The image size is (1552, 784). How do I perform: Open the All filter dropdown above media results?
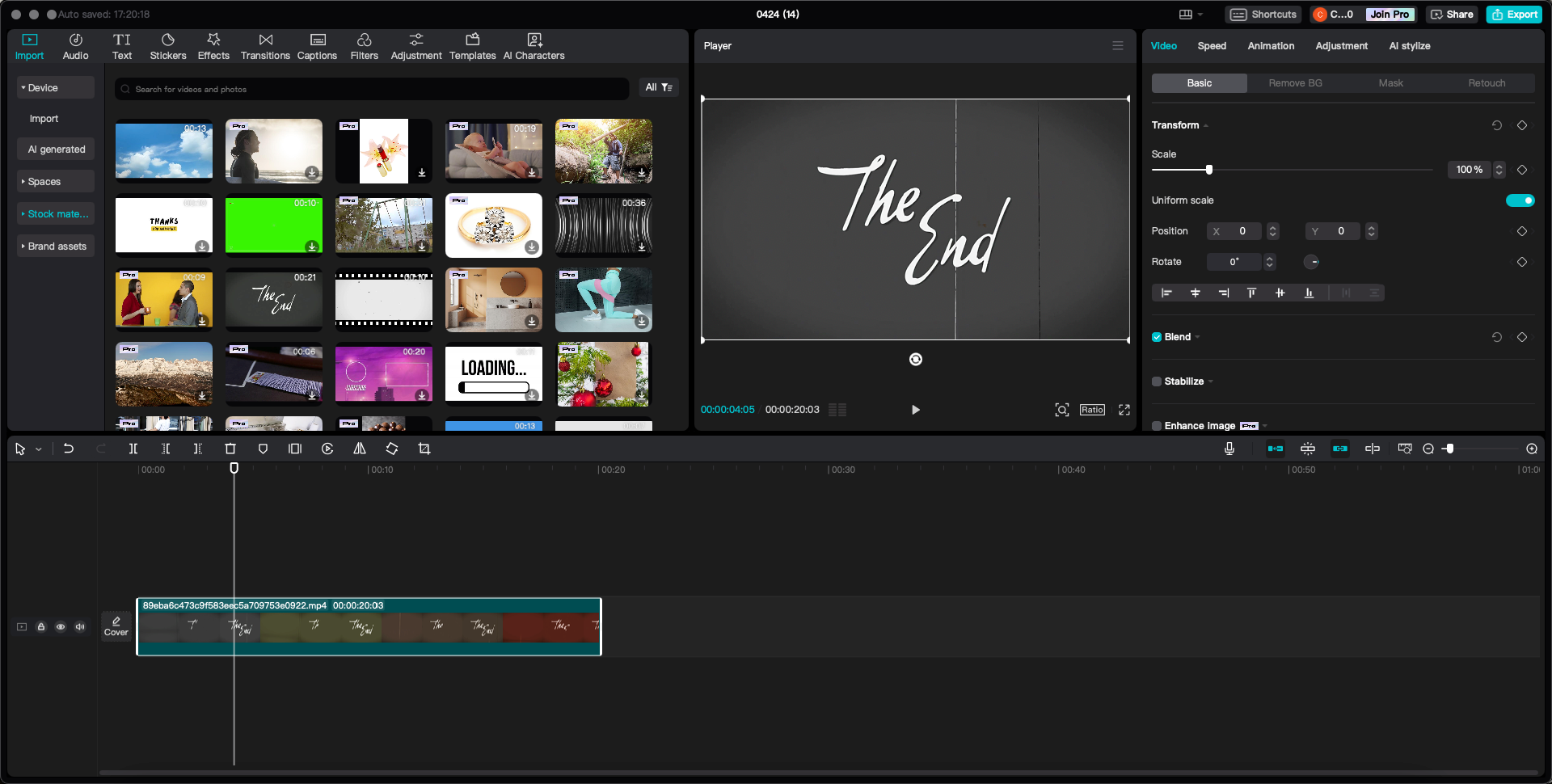pos(659,87)
